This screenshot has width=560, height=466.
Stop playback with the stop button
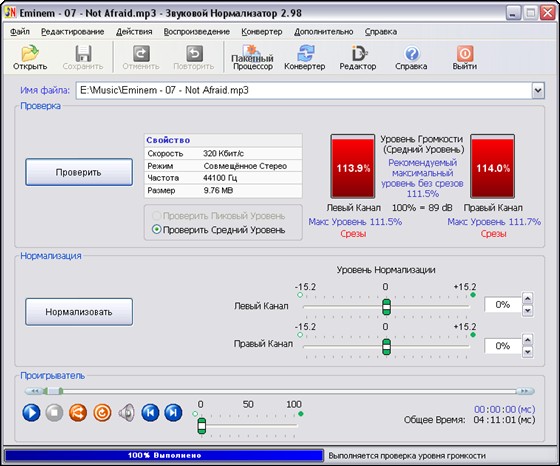tap(54, 413)
